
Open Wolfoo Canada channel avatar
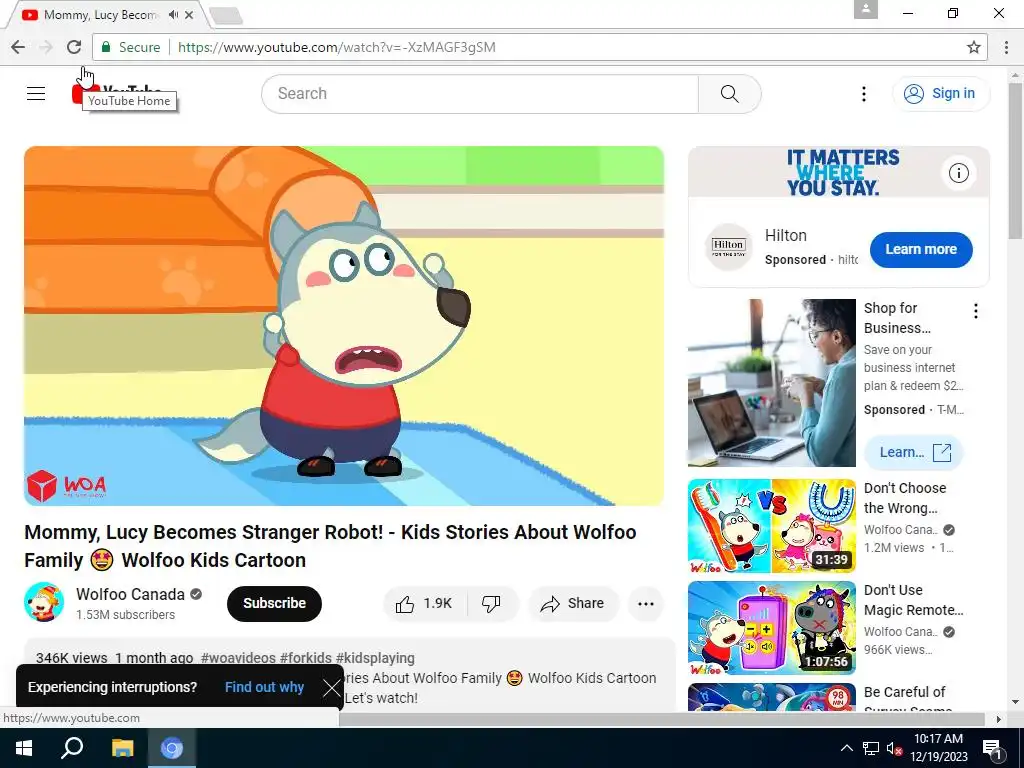click(44, 602)
